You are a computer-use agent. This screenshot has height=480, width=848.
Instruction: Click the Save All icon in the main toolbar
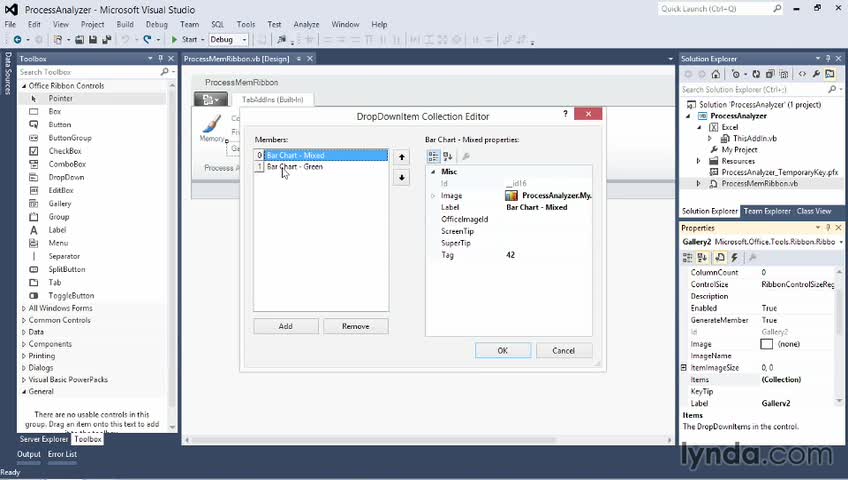coord(106,39)
